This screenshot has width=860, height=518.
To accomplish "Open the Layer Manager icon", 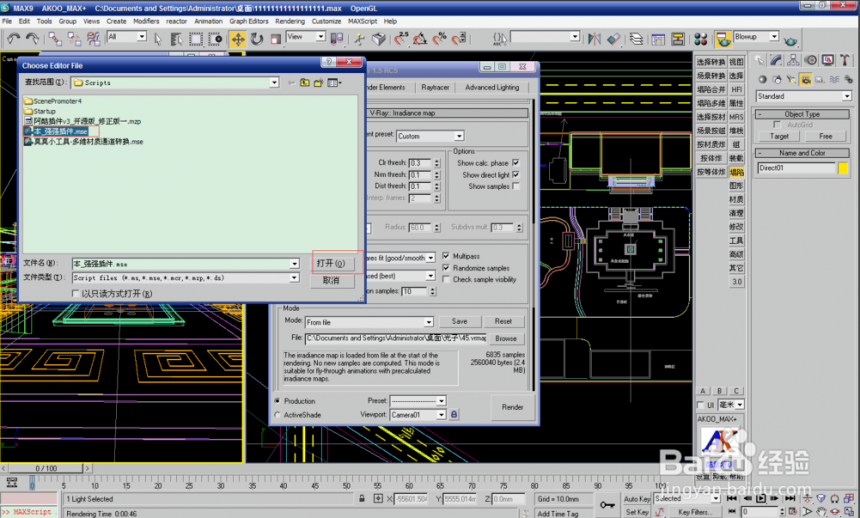I will (636, 38).
